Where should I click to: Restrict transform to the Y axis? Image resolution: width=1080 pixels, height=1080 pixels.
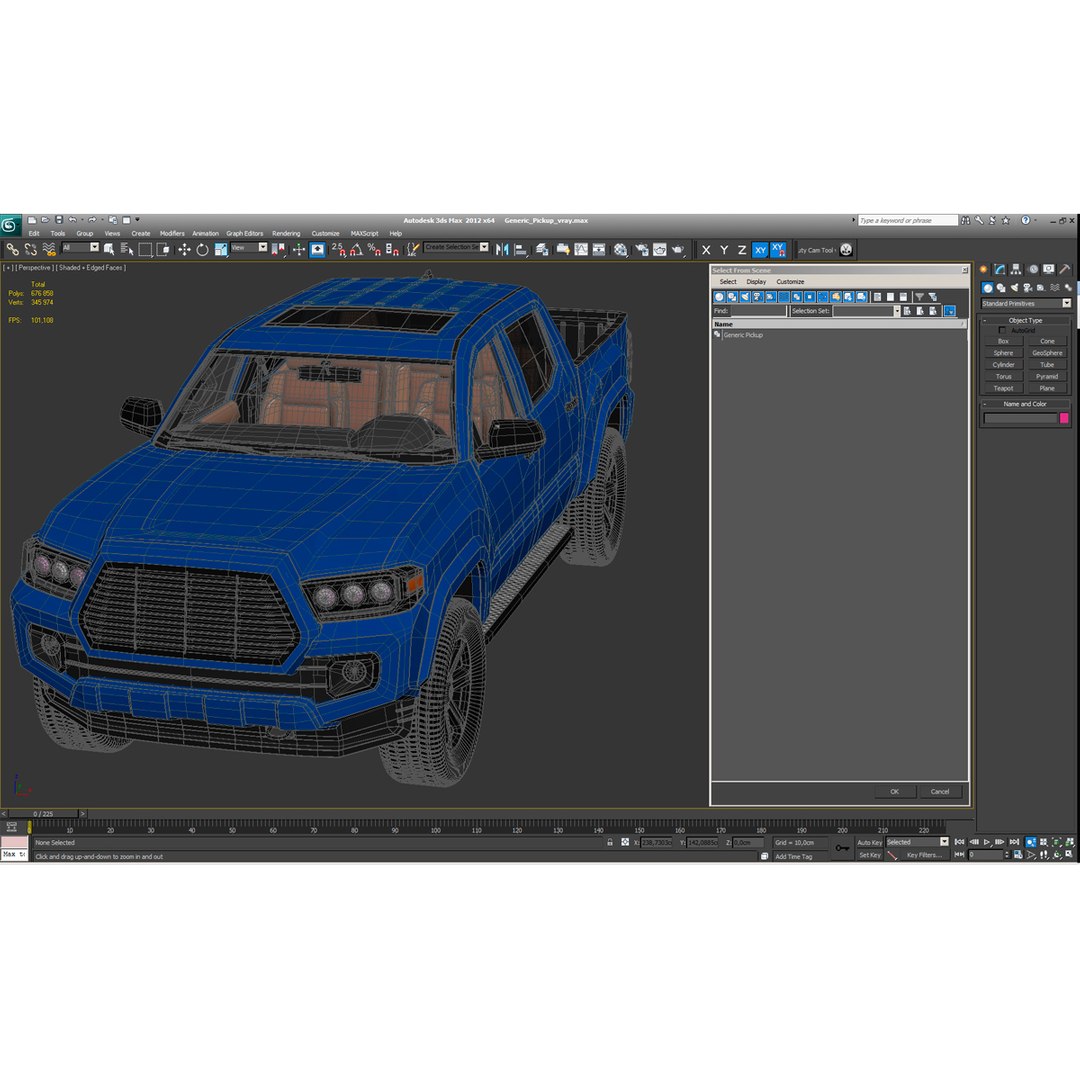pyautogui.click(x=724, y=250)
